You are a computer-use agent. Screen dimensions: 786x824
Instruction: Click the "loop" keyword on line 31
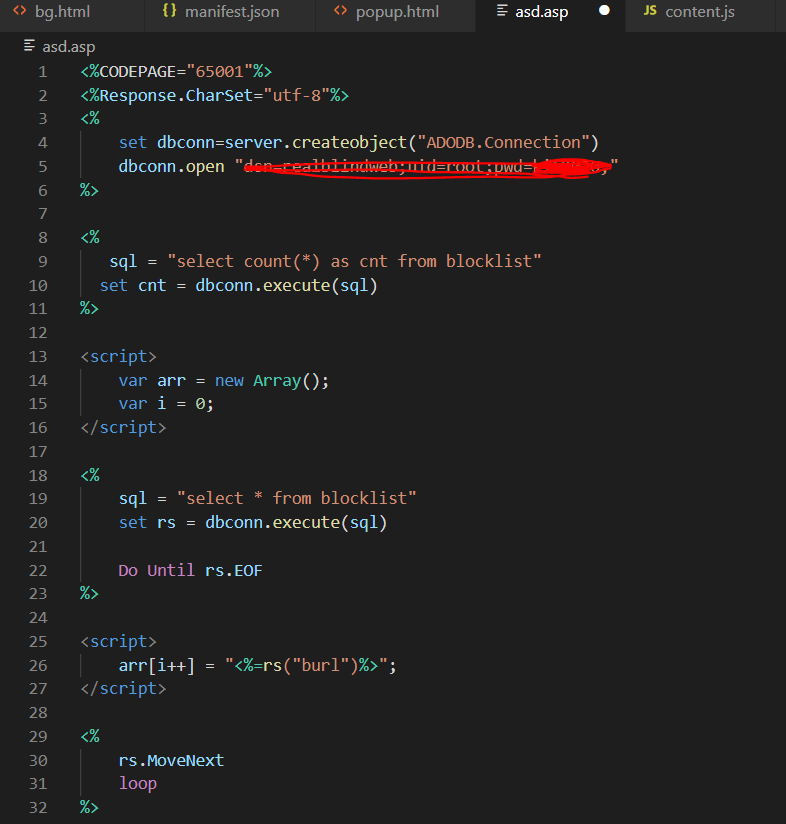pyautogui.click(x=138, y=783)
